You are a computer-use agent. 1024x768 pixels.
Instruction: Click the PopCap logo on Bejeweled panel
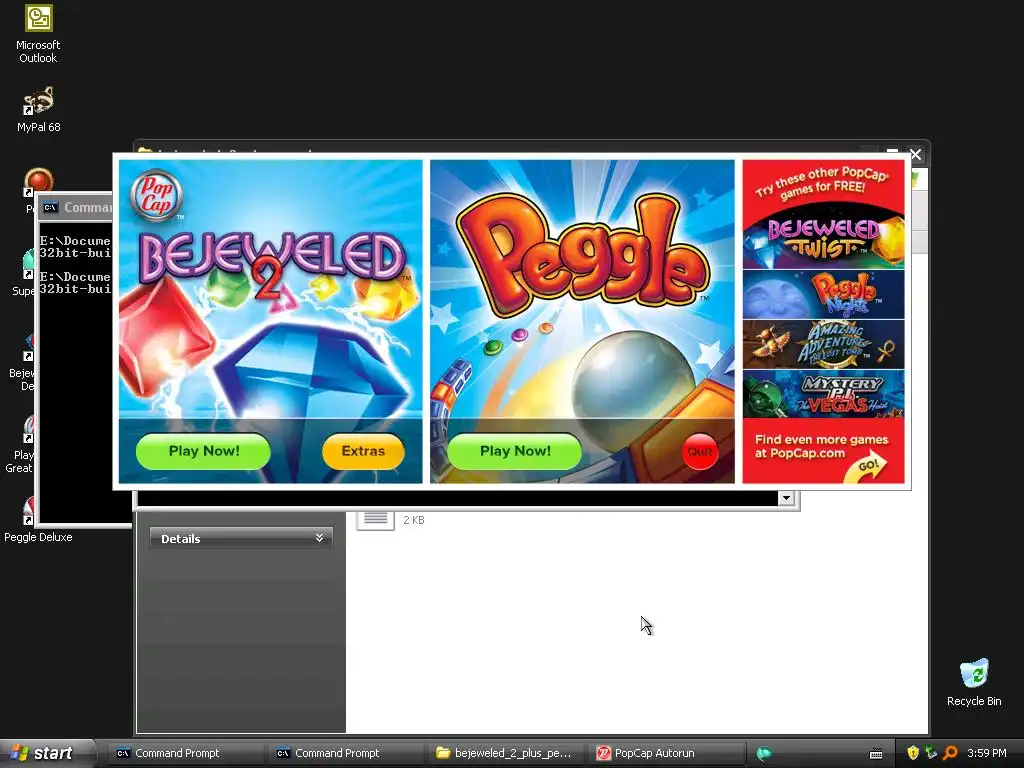(x=156, y=195)
